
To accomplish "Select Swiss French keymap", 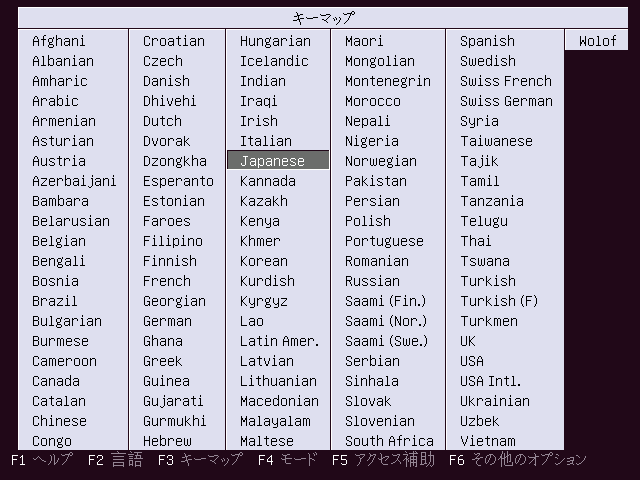I will click(506, 81).
